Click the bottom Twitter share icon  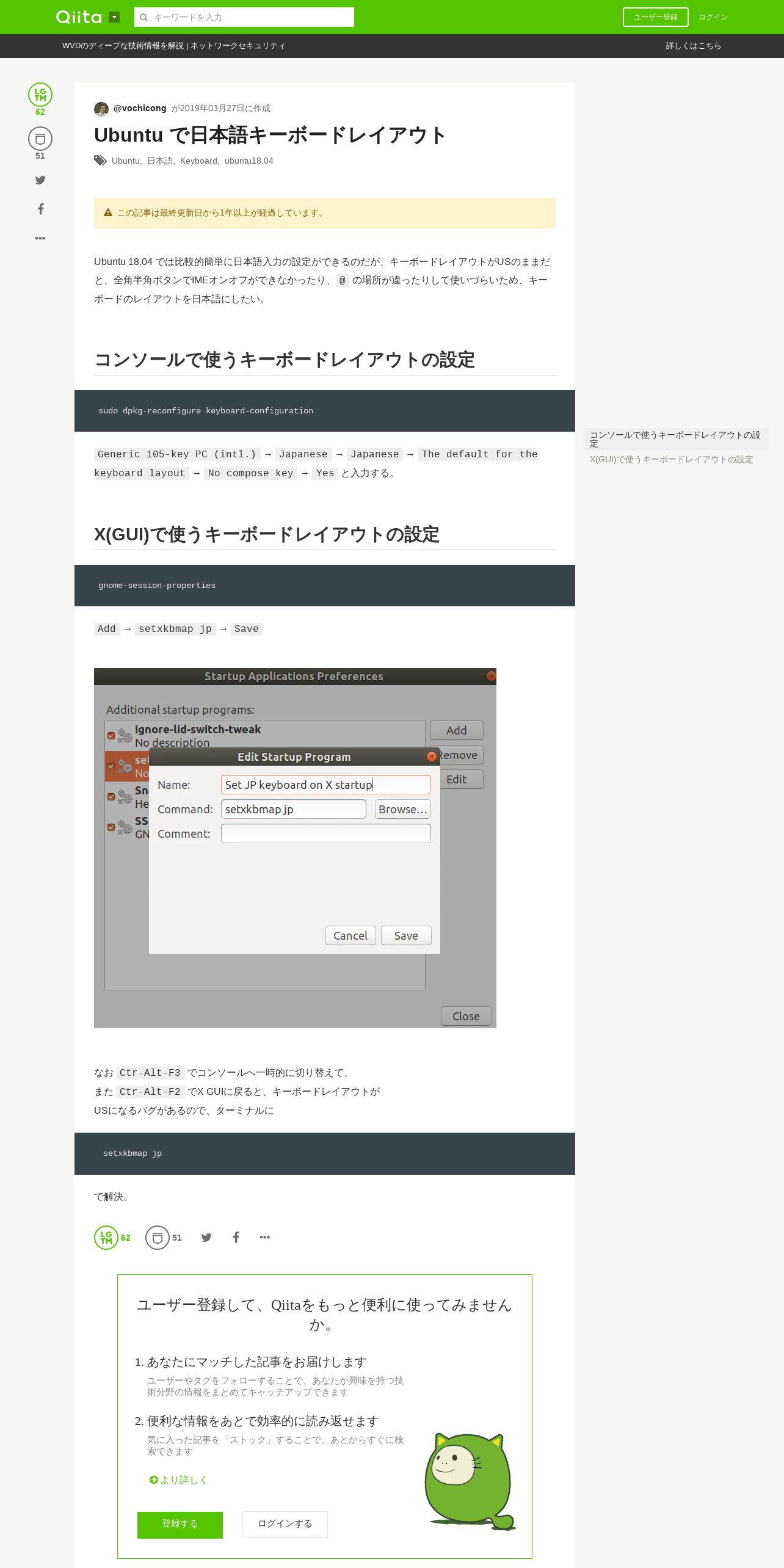click(206, 1238)
